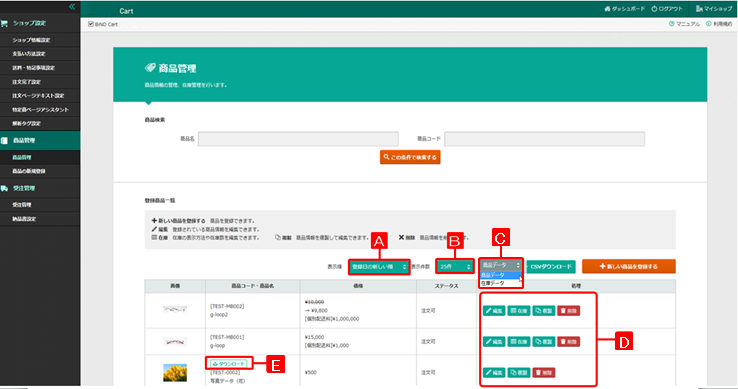Choose 在庫データ option in open list

click(501, 283)
